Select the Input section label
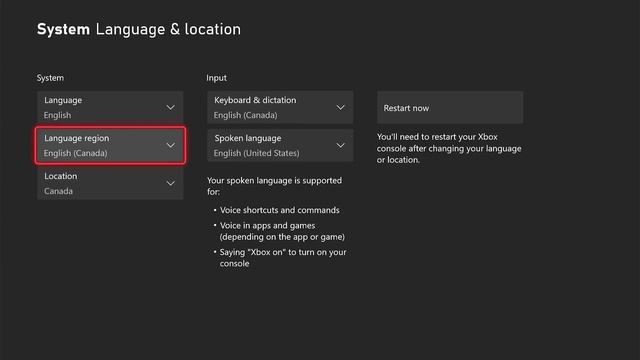This screenshot has height=360, width=640. [x=216, y=78]
